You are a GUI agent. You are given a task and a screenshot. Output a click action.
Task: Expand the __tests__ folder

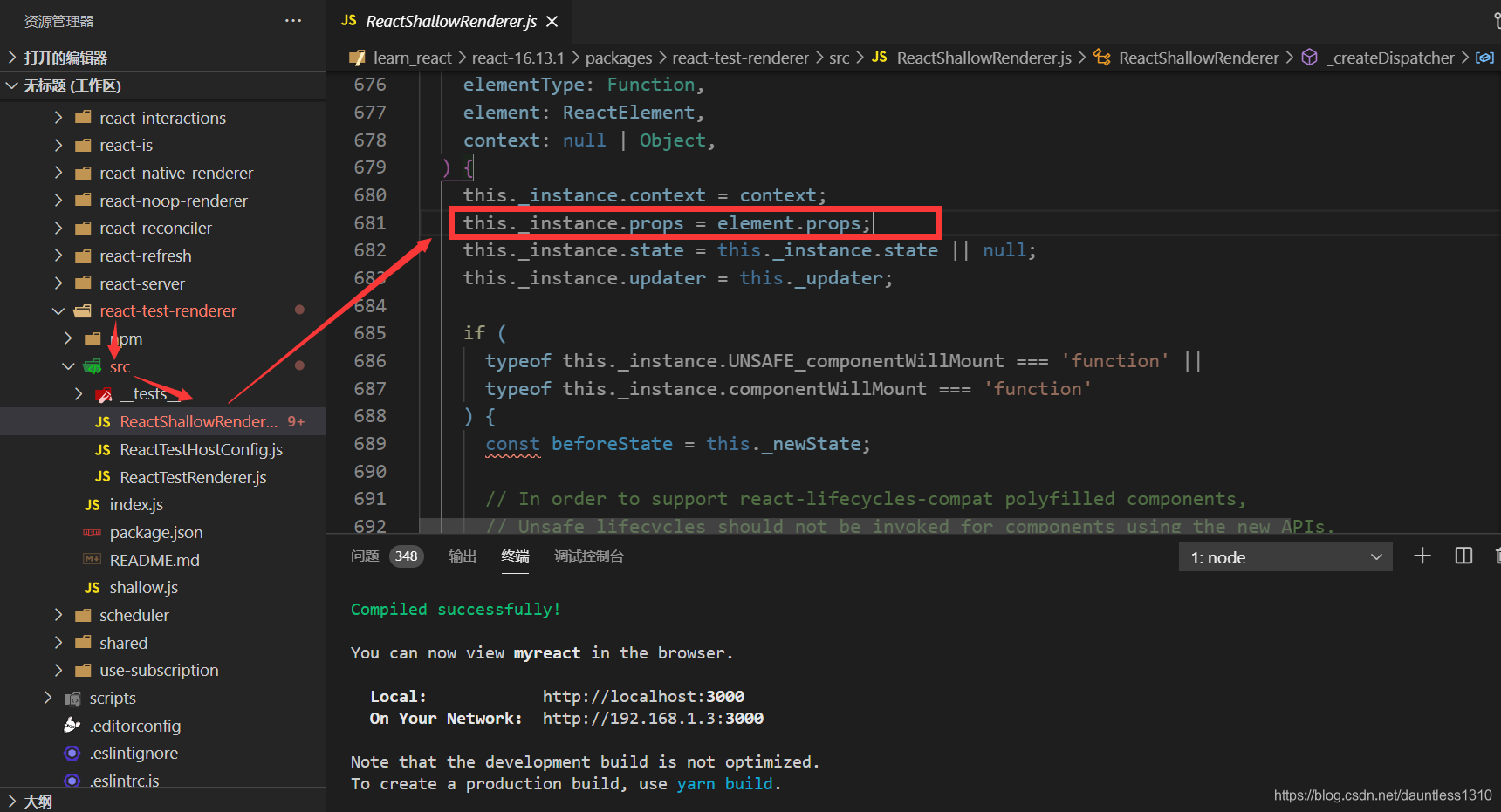click(x=163, y=394)
